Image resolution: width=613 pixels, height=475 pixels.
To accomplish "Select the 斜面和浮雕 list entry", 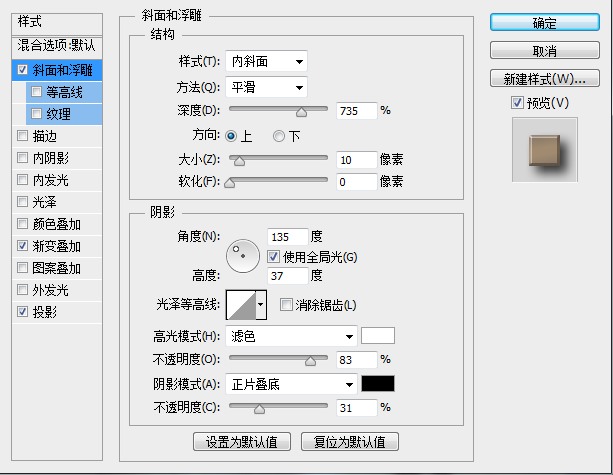I will (x=57, y=70).
